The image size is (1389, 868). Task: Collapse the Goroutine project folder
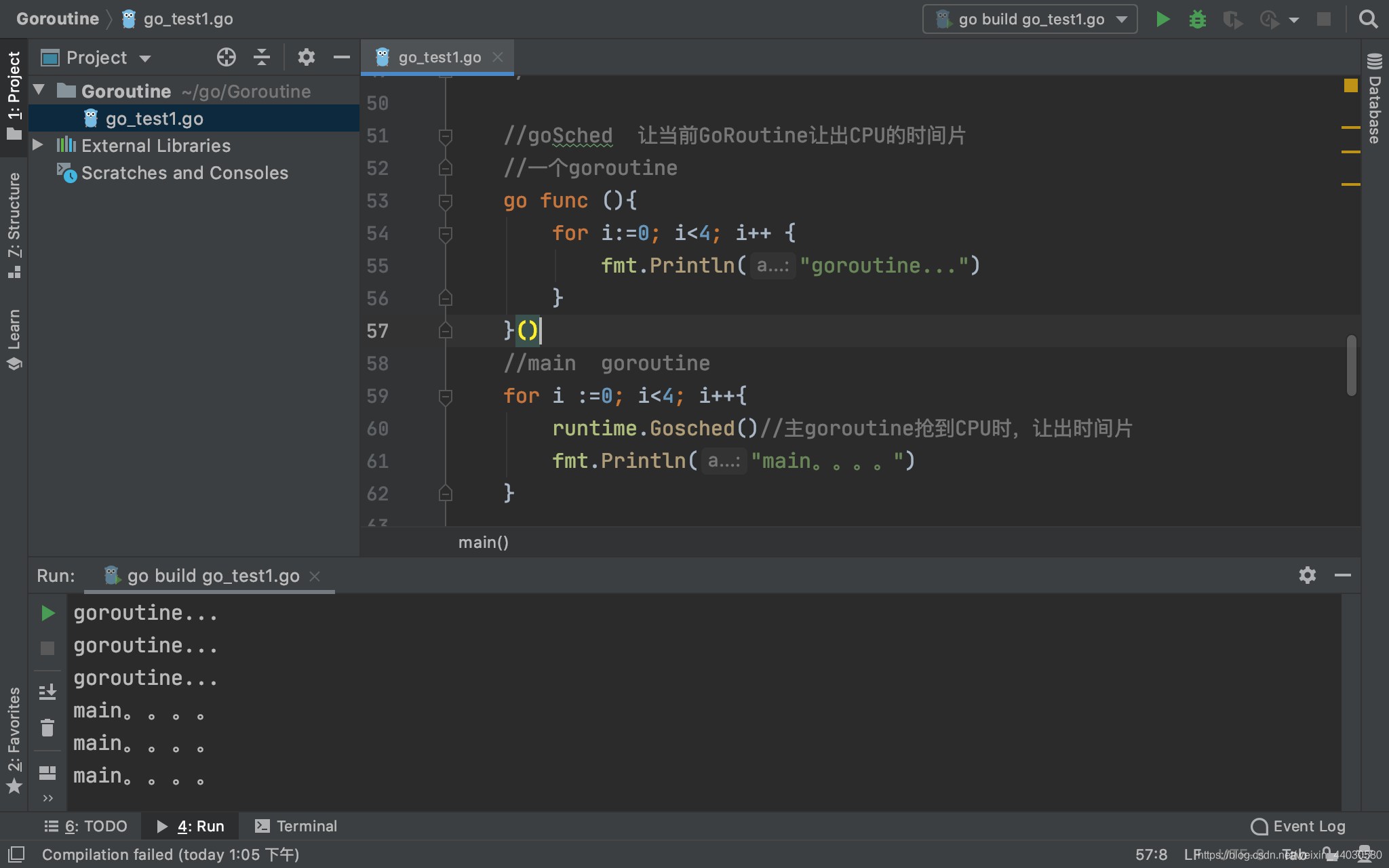pyautogui.click(x=39, y=90)
